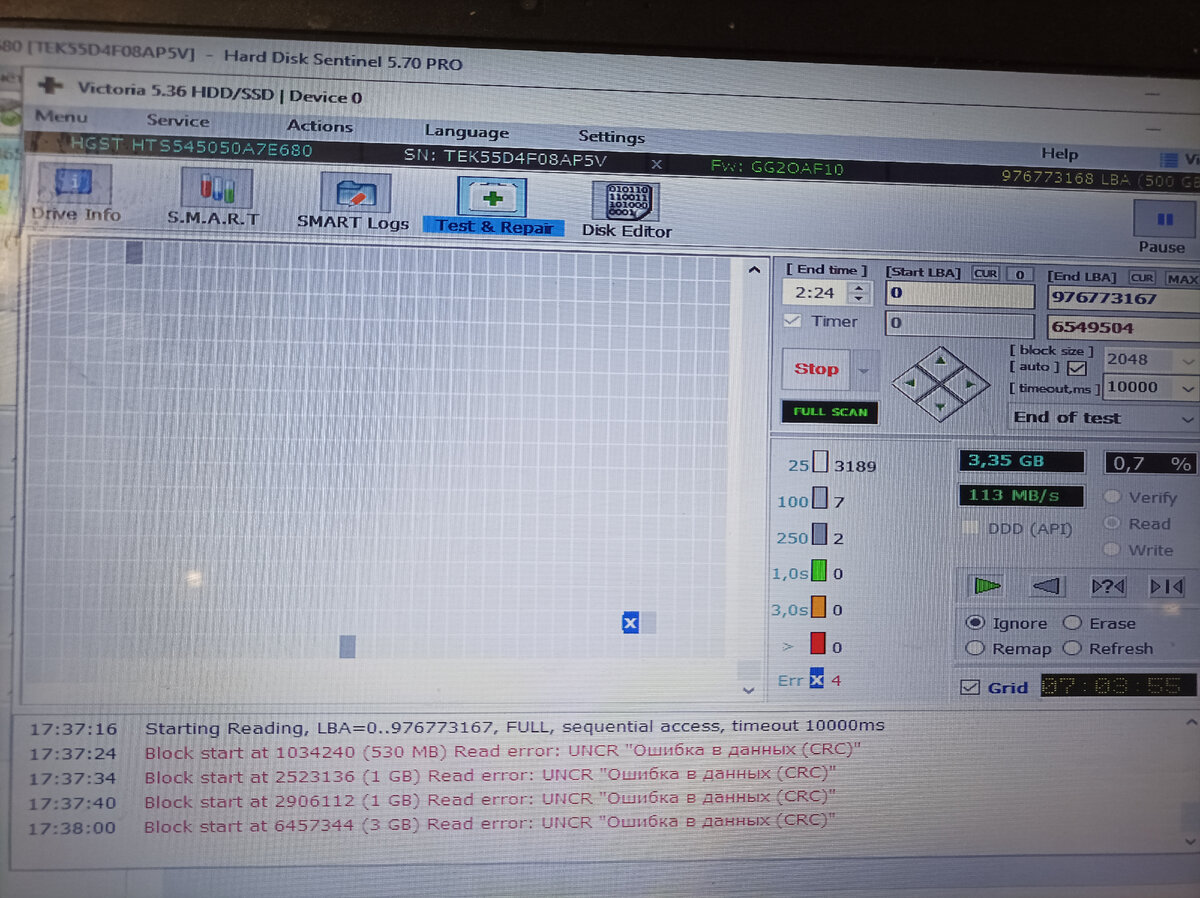Click the MAX button beside End LBA
Screen dimensions: 1200x898
coord(1182,278)
